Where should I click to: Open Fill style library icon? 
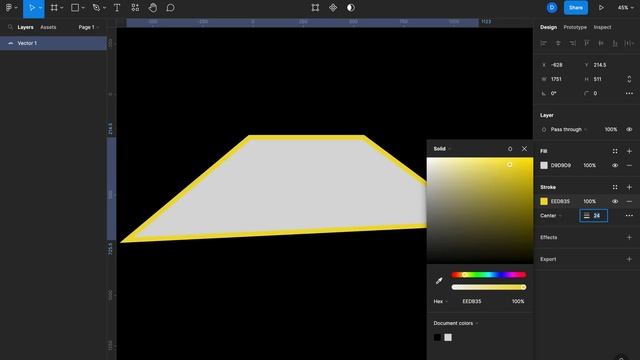pos(615,151)
